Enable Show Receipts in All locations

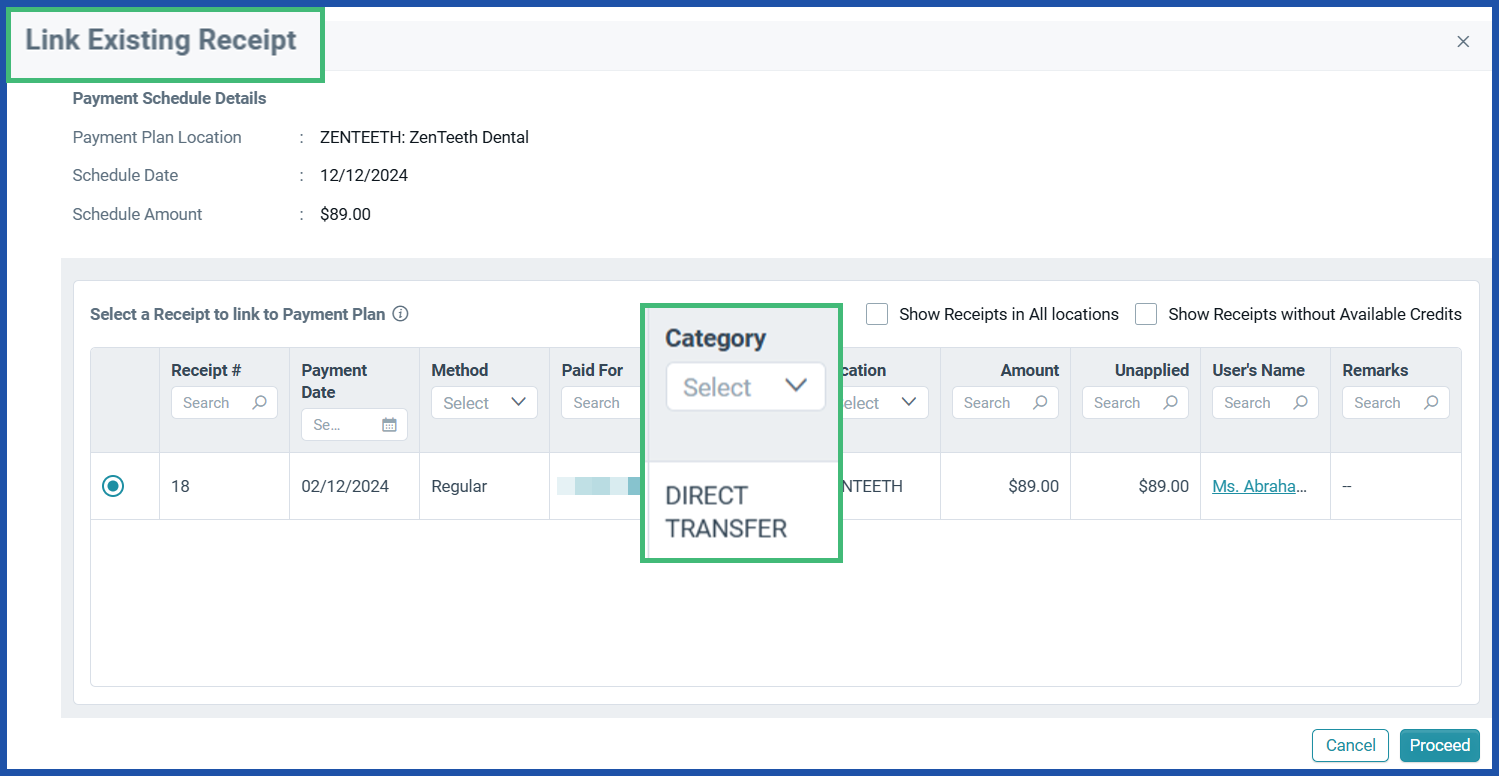[x=877, y=314]
